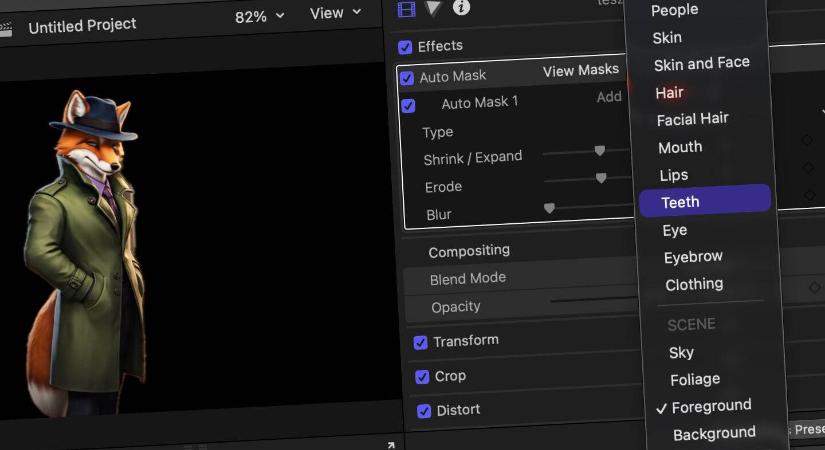Click the fox image in the viewer
The height and width of the screenshot is (450, 825).
[86, 253]
